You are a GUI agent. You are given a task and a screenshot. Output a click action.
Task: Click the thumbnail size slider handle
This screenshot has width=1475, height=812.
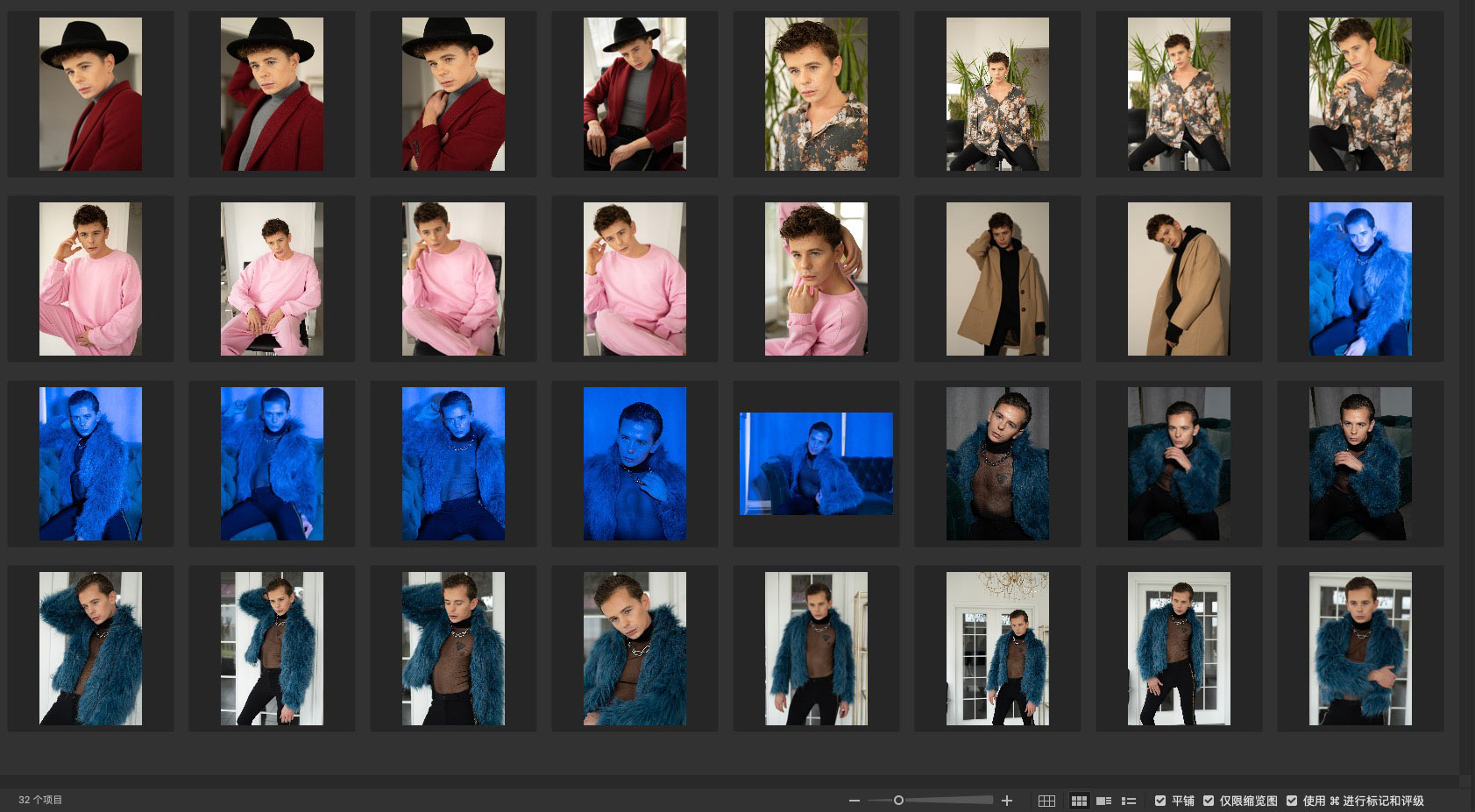tap(898, 801)
